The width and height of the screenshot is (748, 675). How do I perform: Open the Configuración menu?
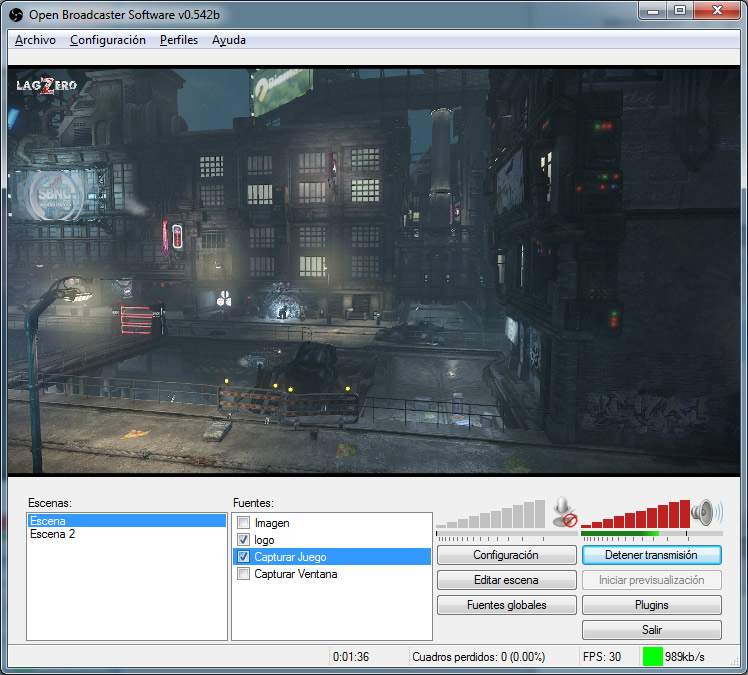tap(108, 40)
